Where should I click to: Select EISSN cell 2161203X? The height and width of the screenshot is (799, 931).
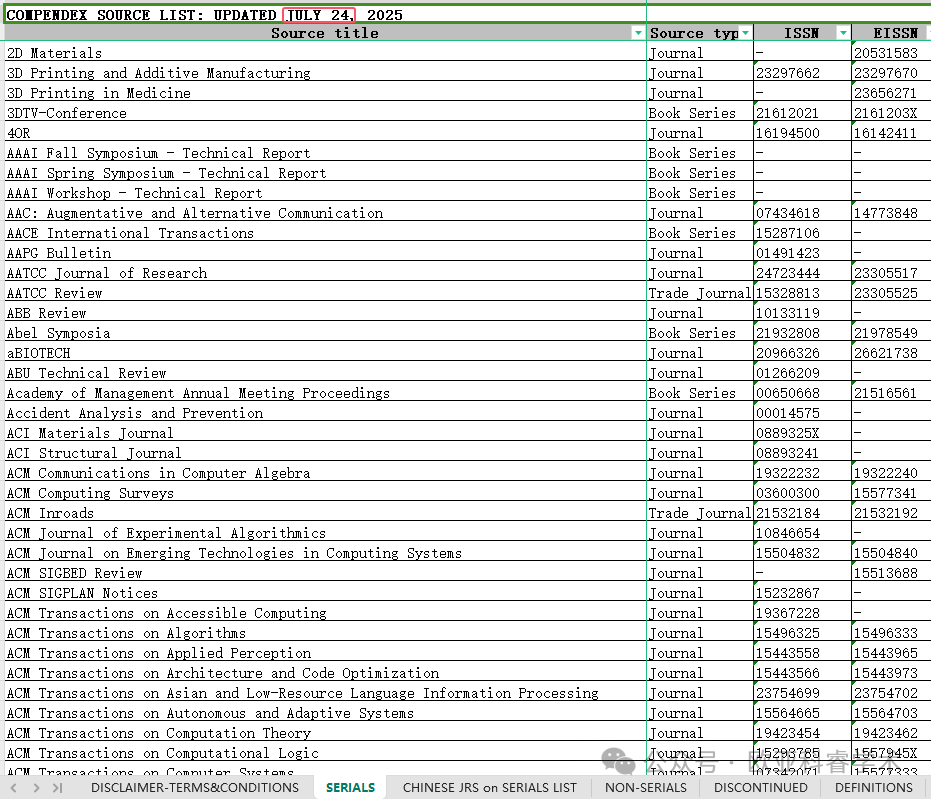pyautogui.click(x=891, y=113)
